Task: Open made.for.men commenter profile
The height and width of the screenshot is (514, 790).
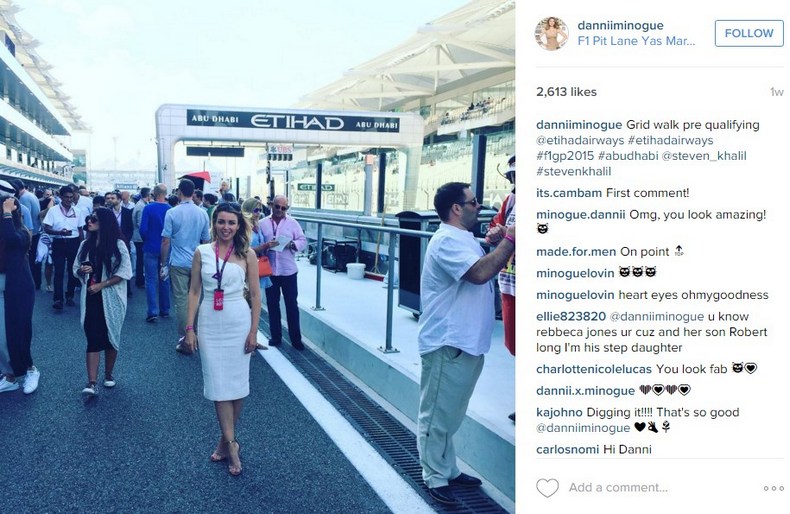Action: pos(576,252)
